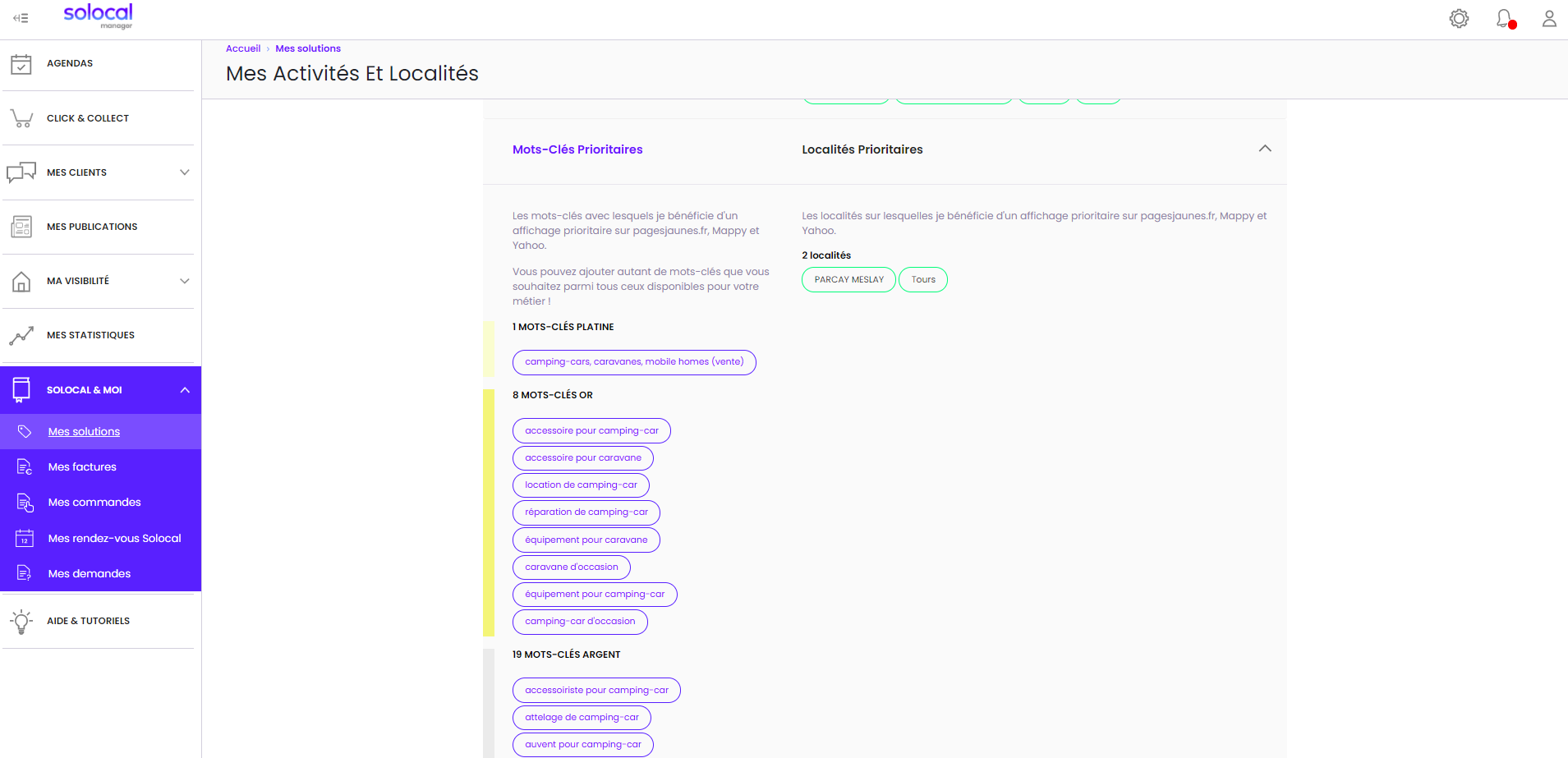
Task: Collapse the sidebar with the menu toggle icon
Action: pos(21,18)
